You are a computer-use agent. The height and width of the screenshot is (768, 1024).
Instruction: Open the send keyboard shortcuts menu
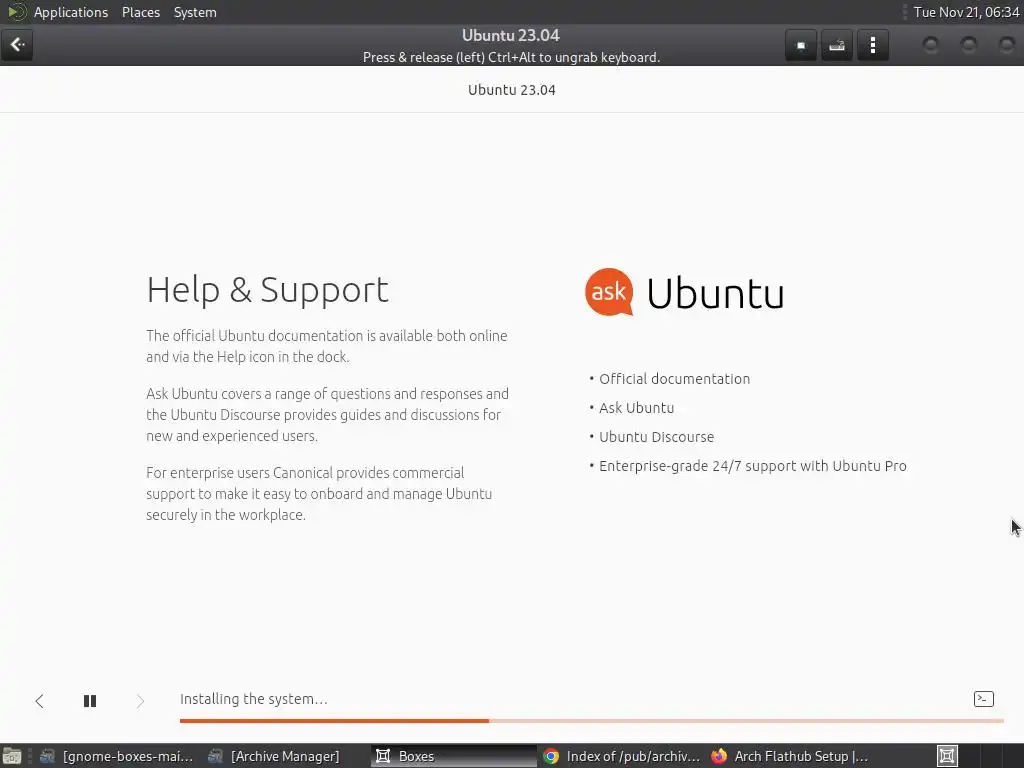837,45
